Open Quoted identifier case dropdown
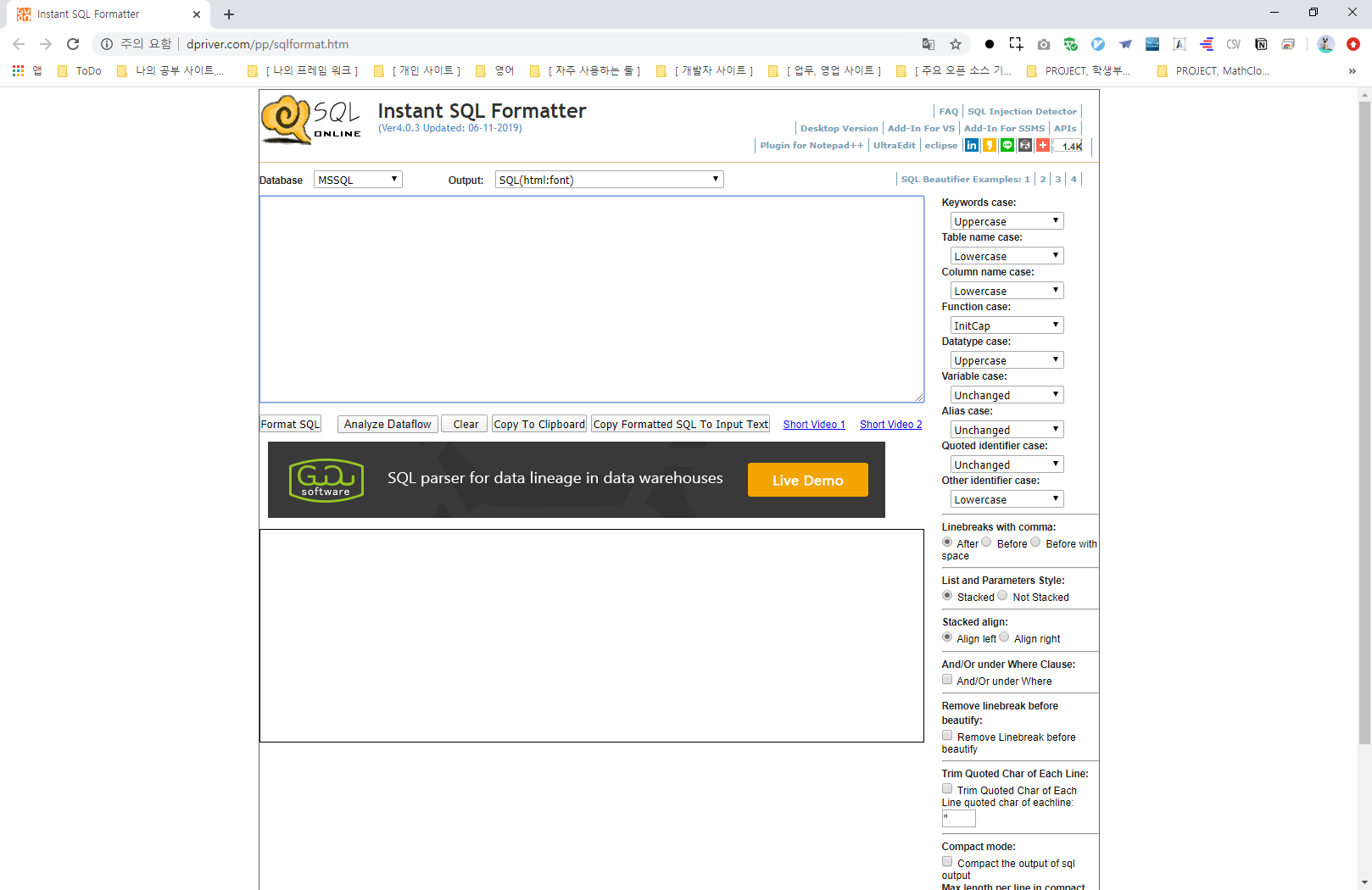1372x890 pixels. point(1007,464)
